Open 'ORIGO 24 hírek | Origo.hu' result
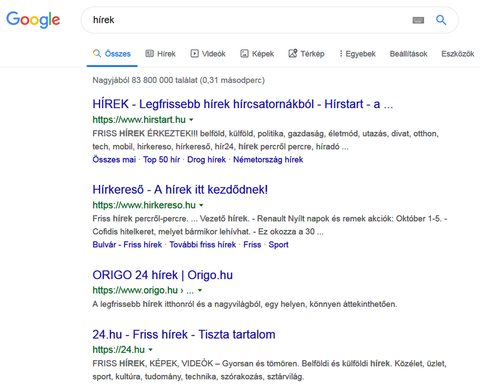 [x=163, y=275]
